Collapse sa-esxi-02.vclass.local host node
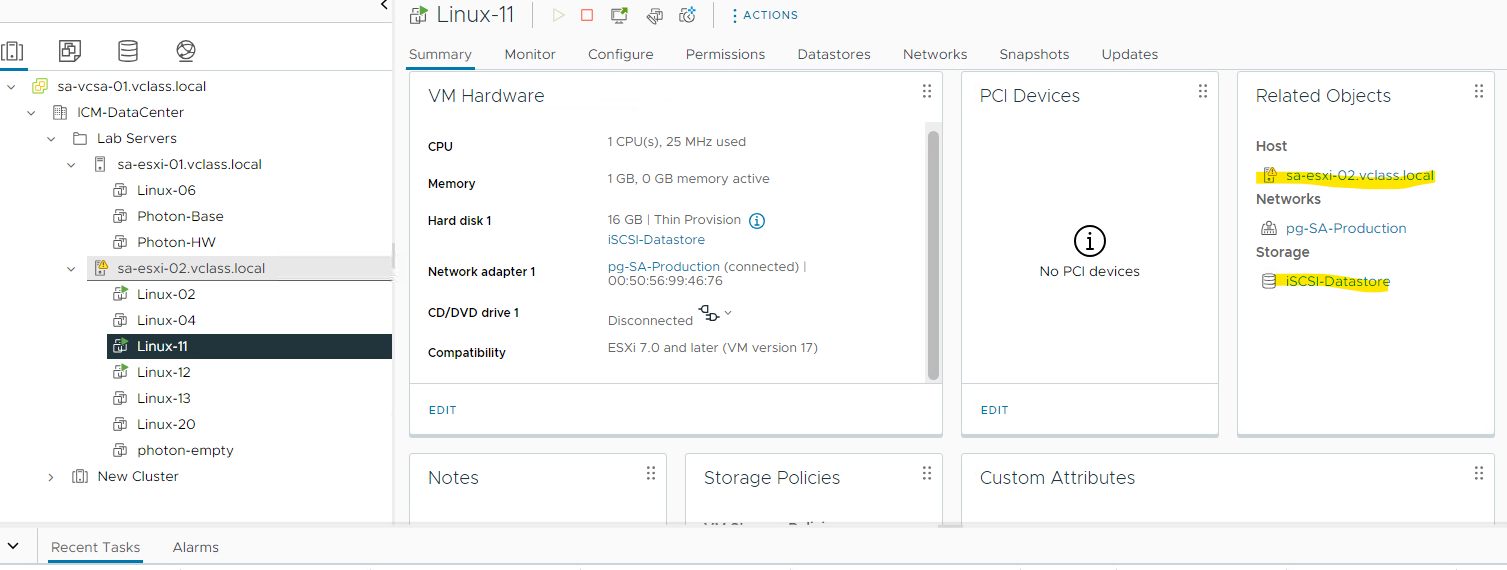This screenshot has height=570, width=1507. [71, 269]
